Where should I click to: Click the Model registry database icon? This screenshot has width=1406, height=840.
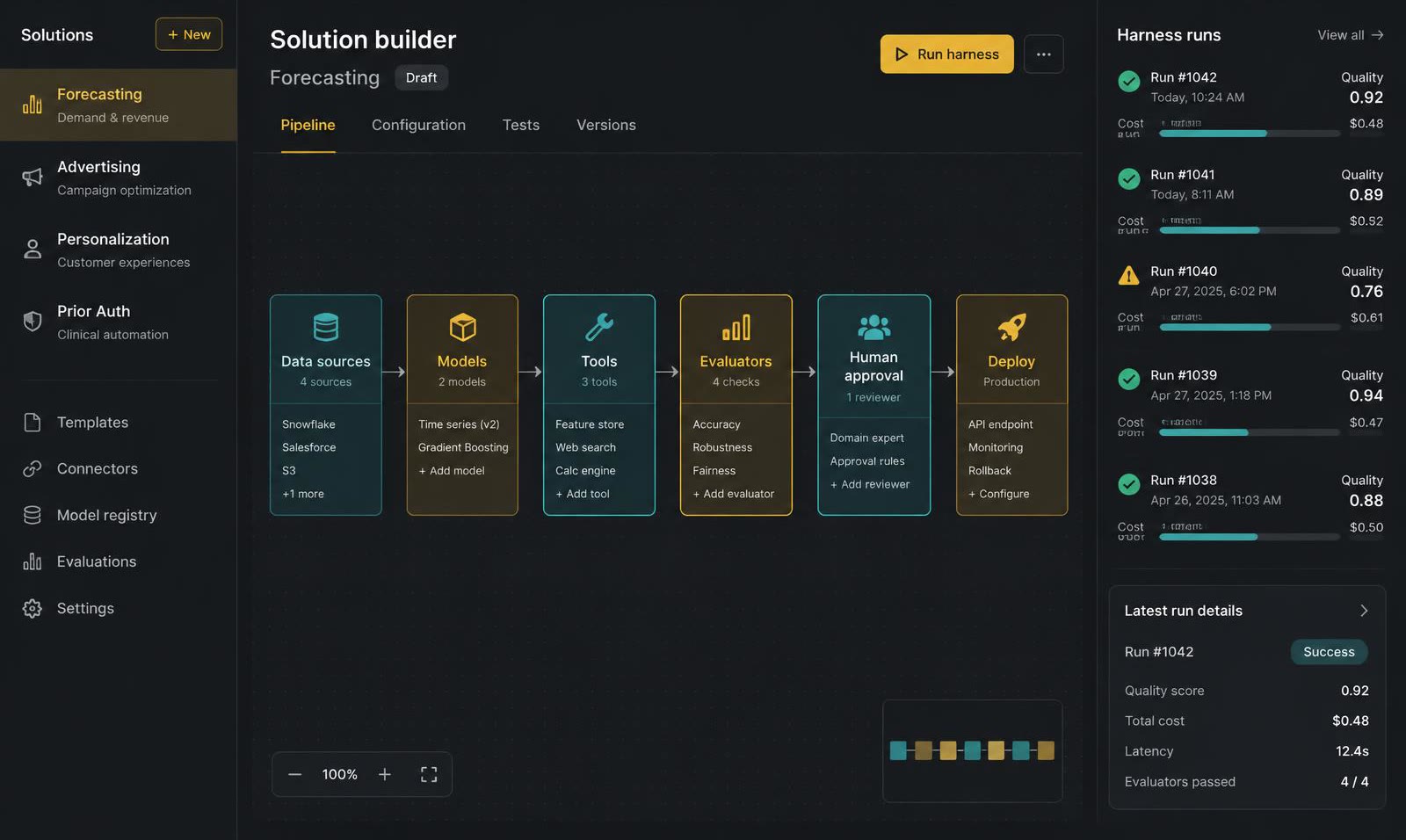tap(33, 516)
